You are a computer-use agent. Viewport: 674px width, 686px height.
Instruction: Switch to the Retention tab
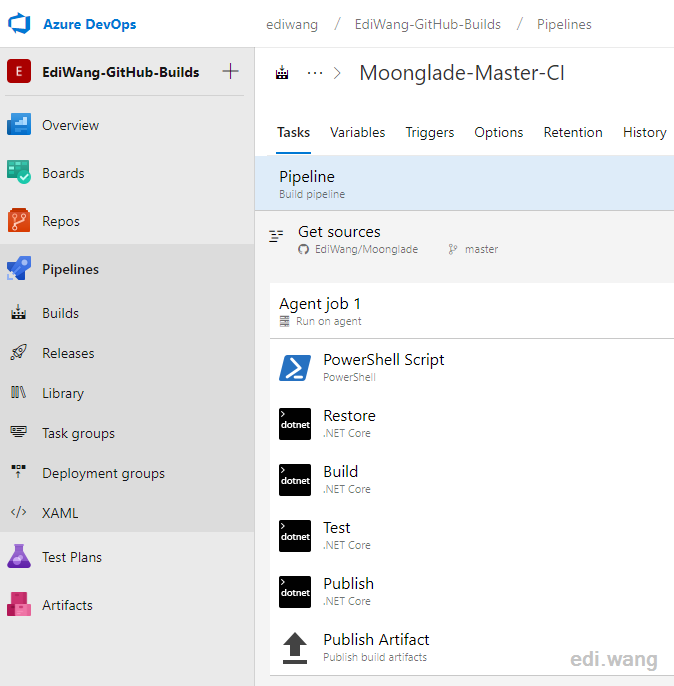[573, 132]
